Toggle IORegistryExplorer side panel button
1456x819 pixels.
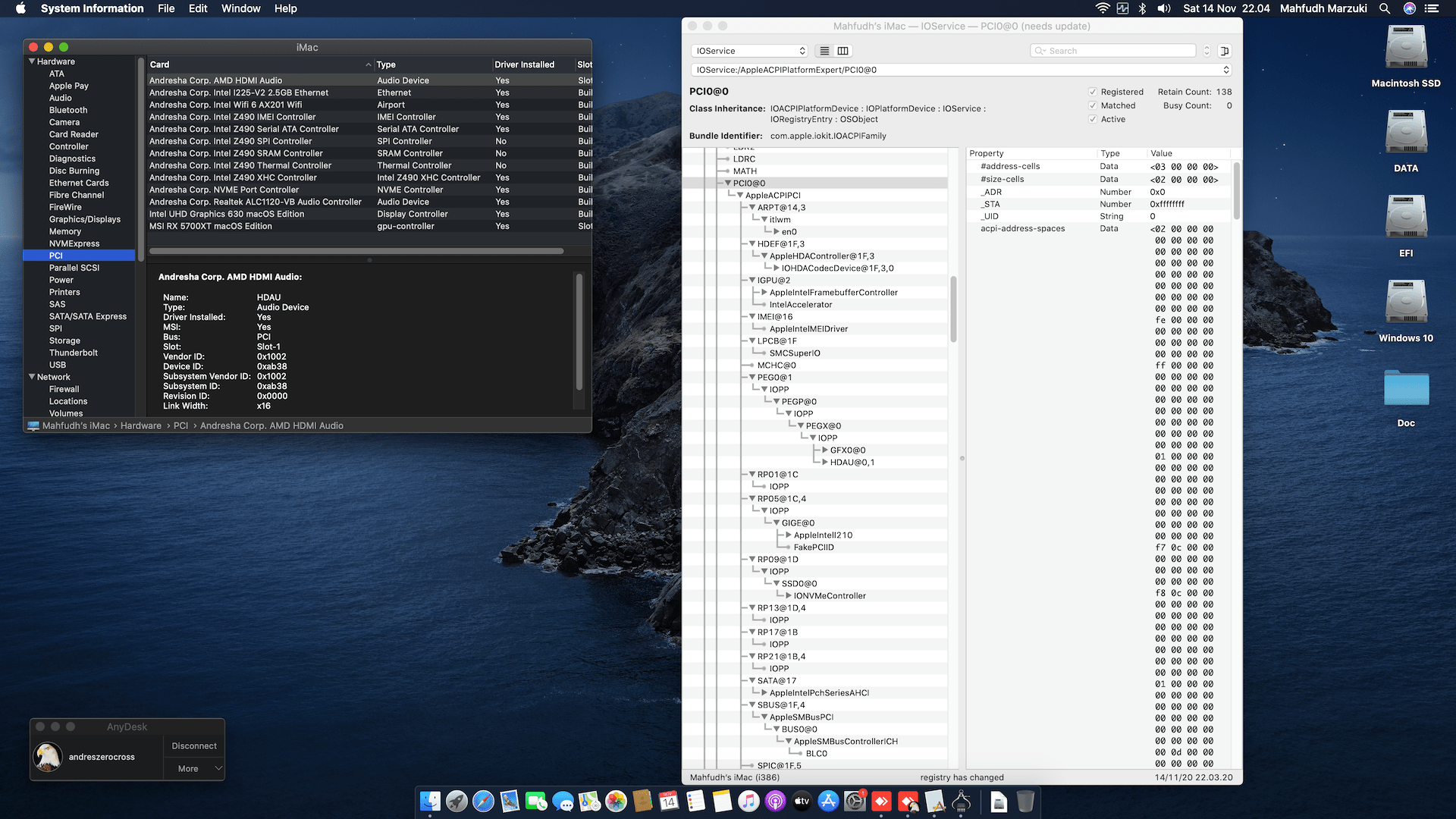[x=1224, y=51]
